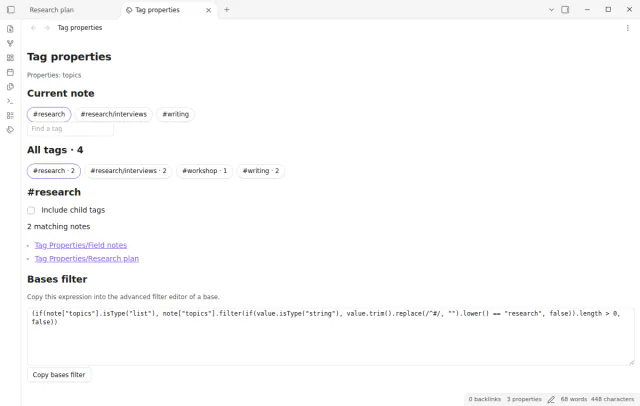
Task: Navigate forward with the right arrow
Action: pos(47,28)
